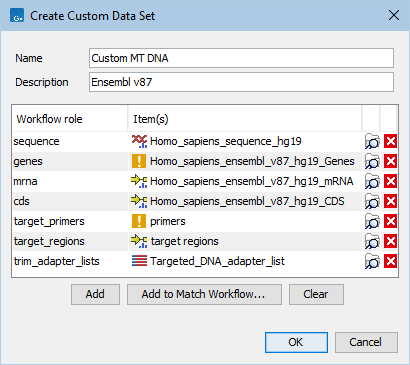Browse for the mrna row item
This screenshot has width=410, height=365.
coord(372,181)
